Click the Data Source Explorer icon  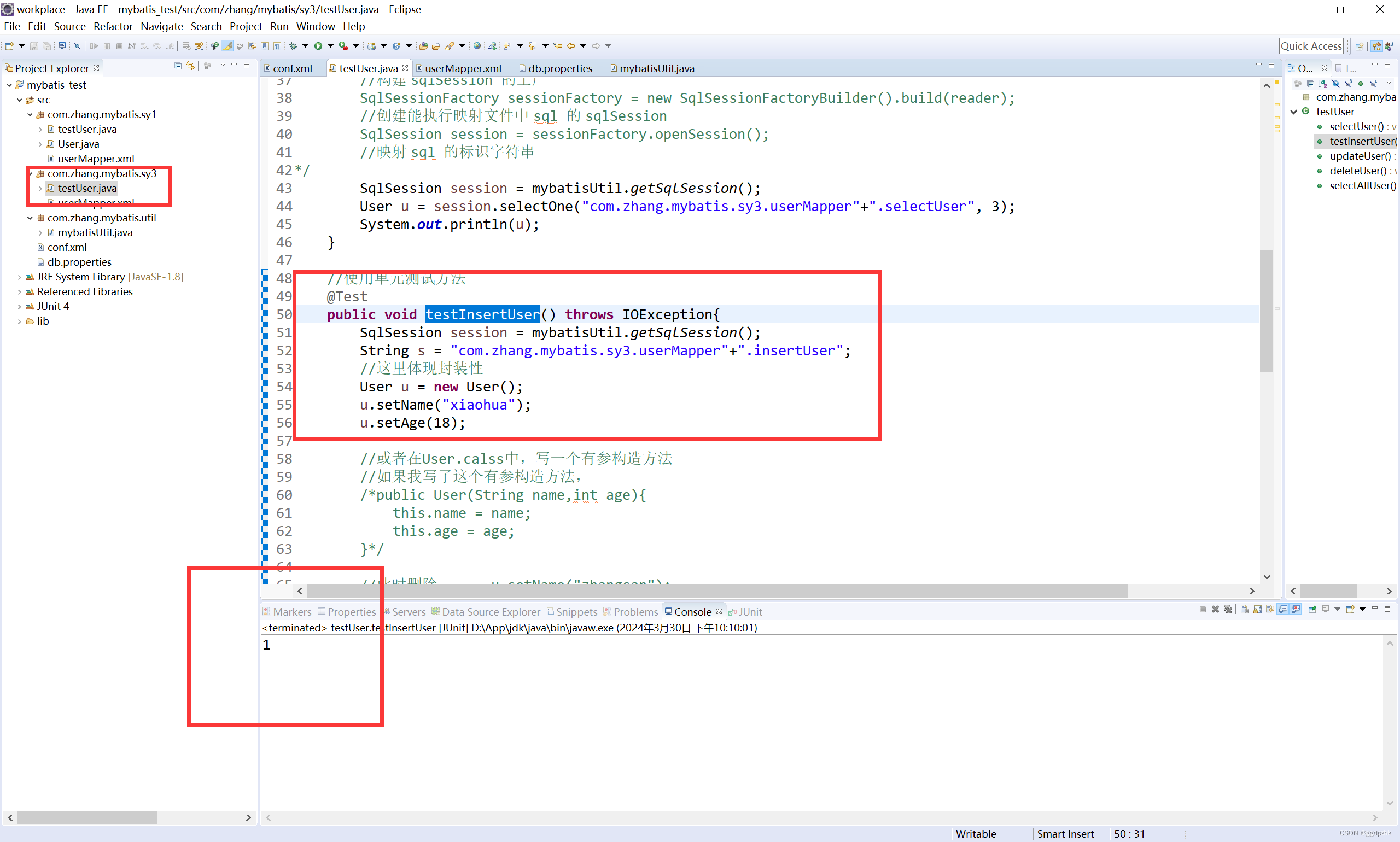[435, 611]
